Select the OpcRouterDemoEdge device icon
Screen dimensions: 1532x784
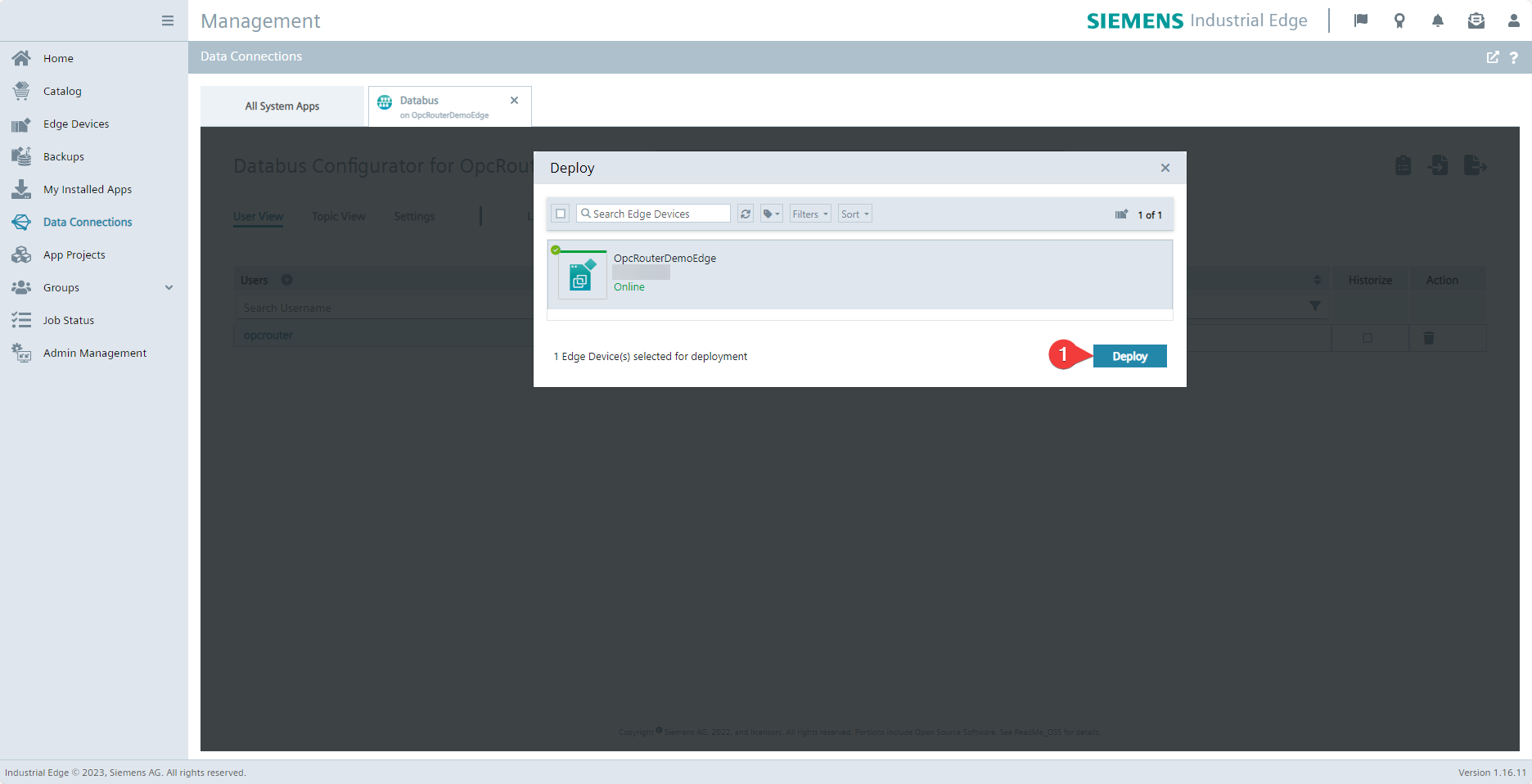coord(581,276)
